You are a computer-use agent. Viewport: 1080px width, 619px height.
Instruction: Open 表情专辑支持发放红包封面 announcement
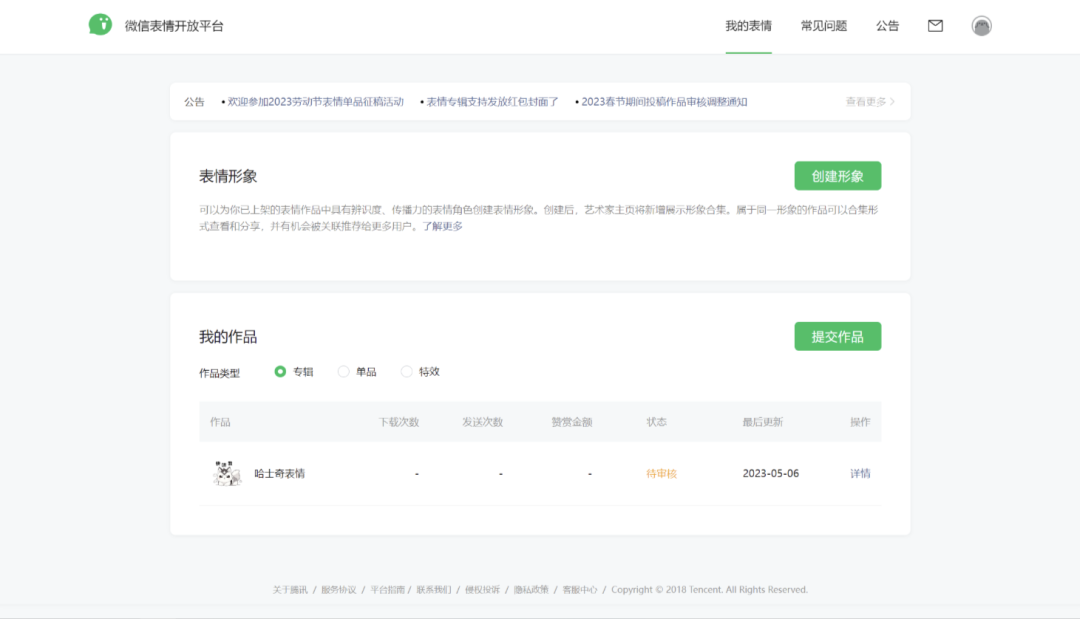[492, 102]
